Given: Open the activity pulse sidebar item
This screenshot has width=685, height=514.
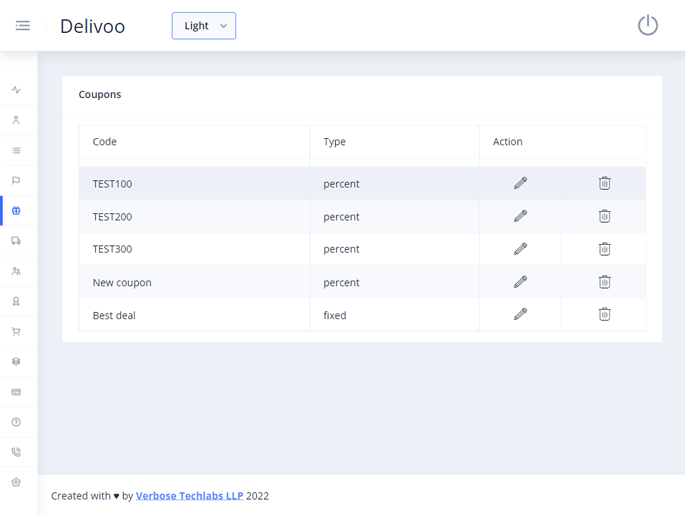Looking at the screenshot, I should click(16, 90).
